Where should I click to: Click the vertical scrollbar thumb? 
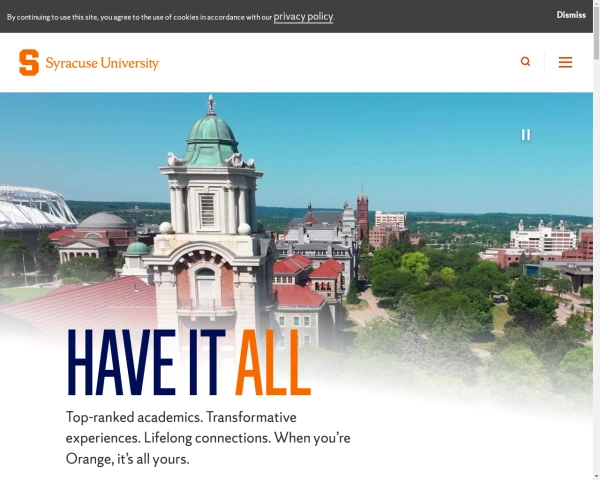click(x=596, y=33)
